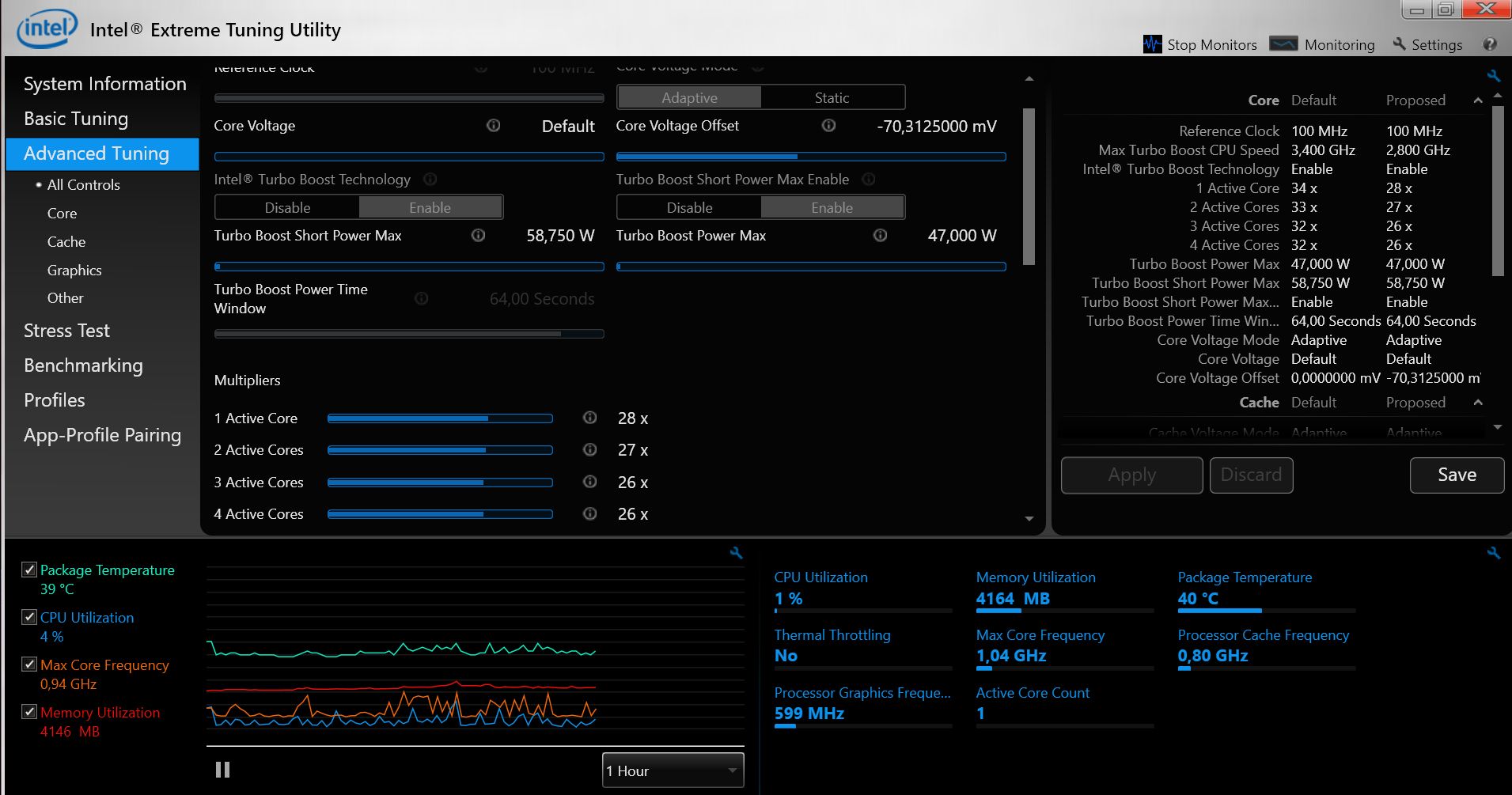Click the up arrow of the tuning controls scrollbar
The image size is (1512, 795).
pos(1029,78)
